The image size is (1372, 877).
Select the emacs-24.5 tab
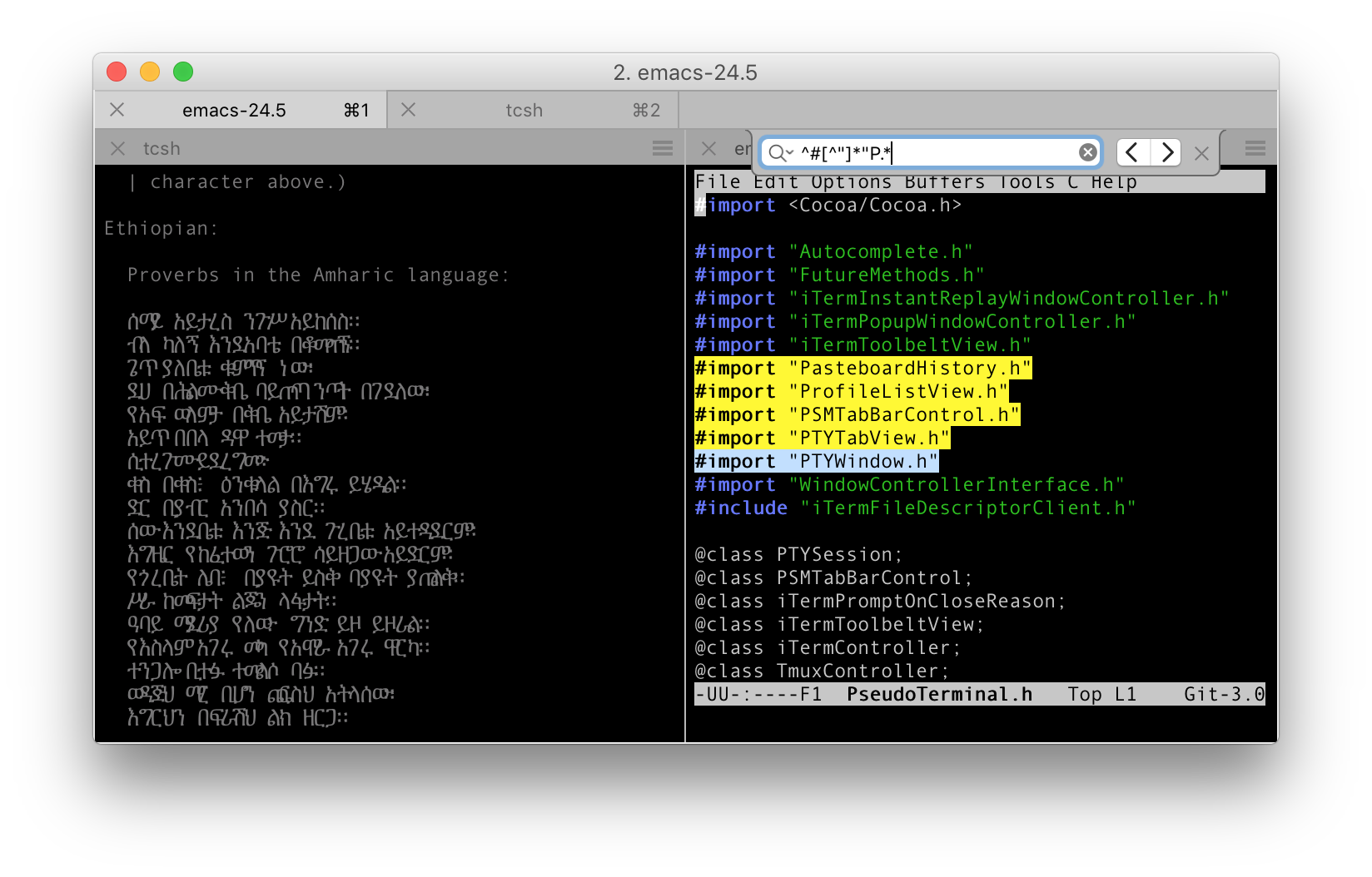point(234,111)
